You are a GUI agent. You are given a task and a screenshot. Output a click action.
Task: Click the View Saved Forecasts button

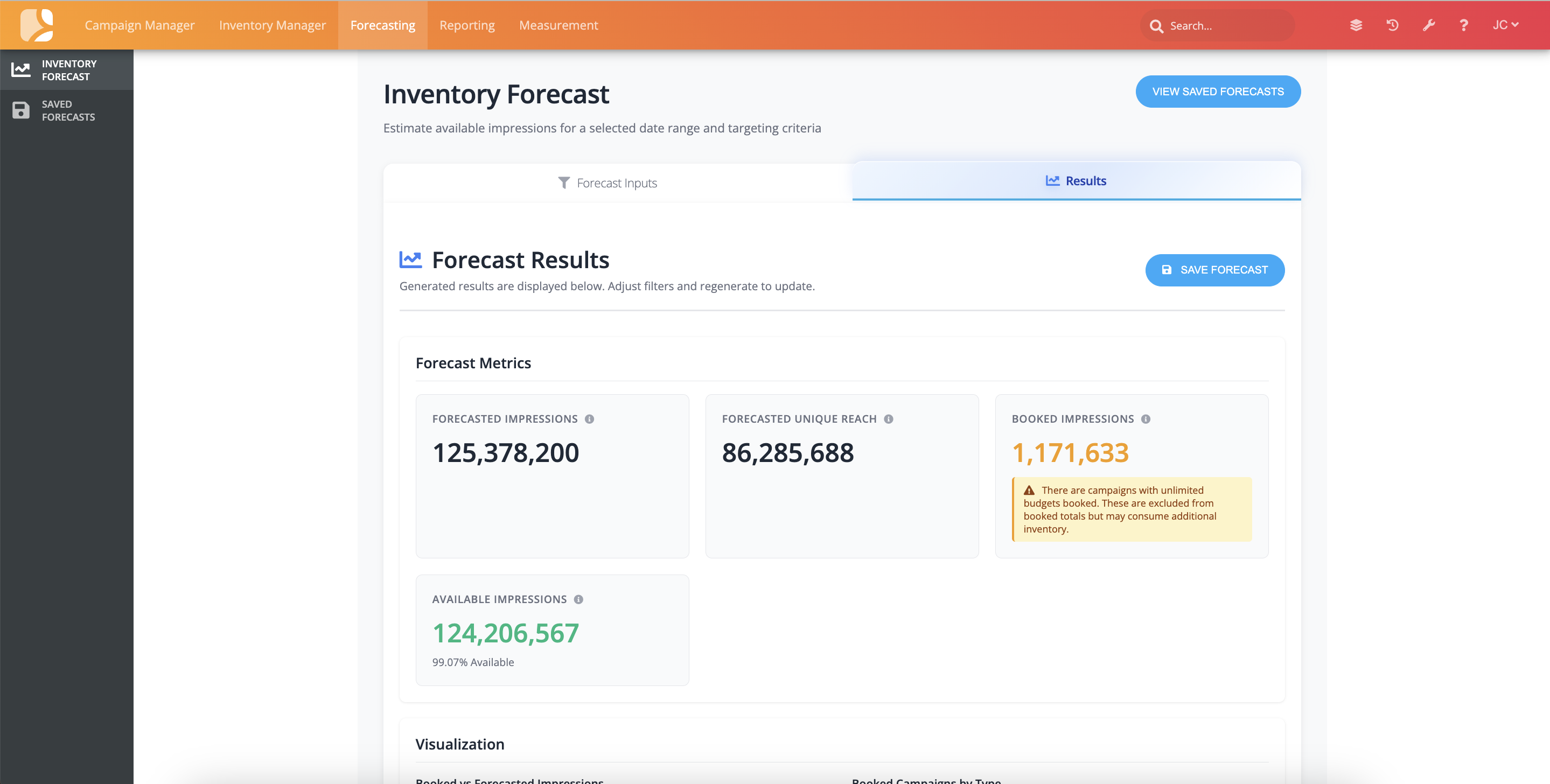click(1218, 92)
